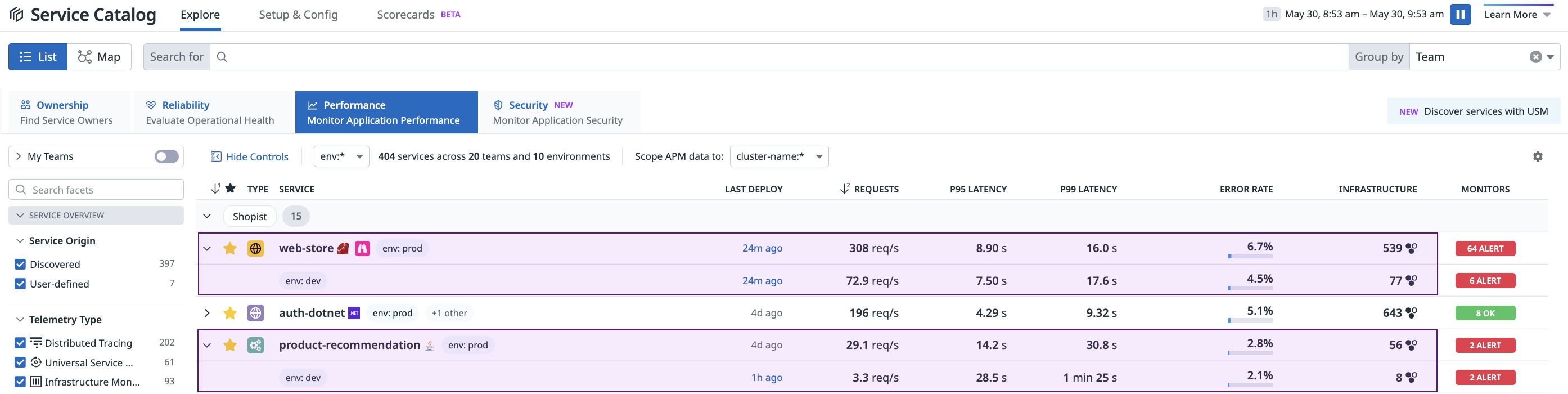Switch to Map view
The width and height of the screenshot is (1568, 394).
tap(99, 57)
